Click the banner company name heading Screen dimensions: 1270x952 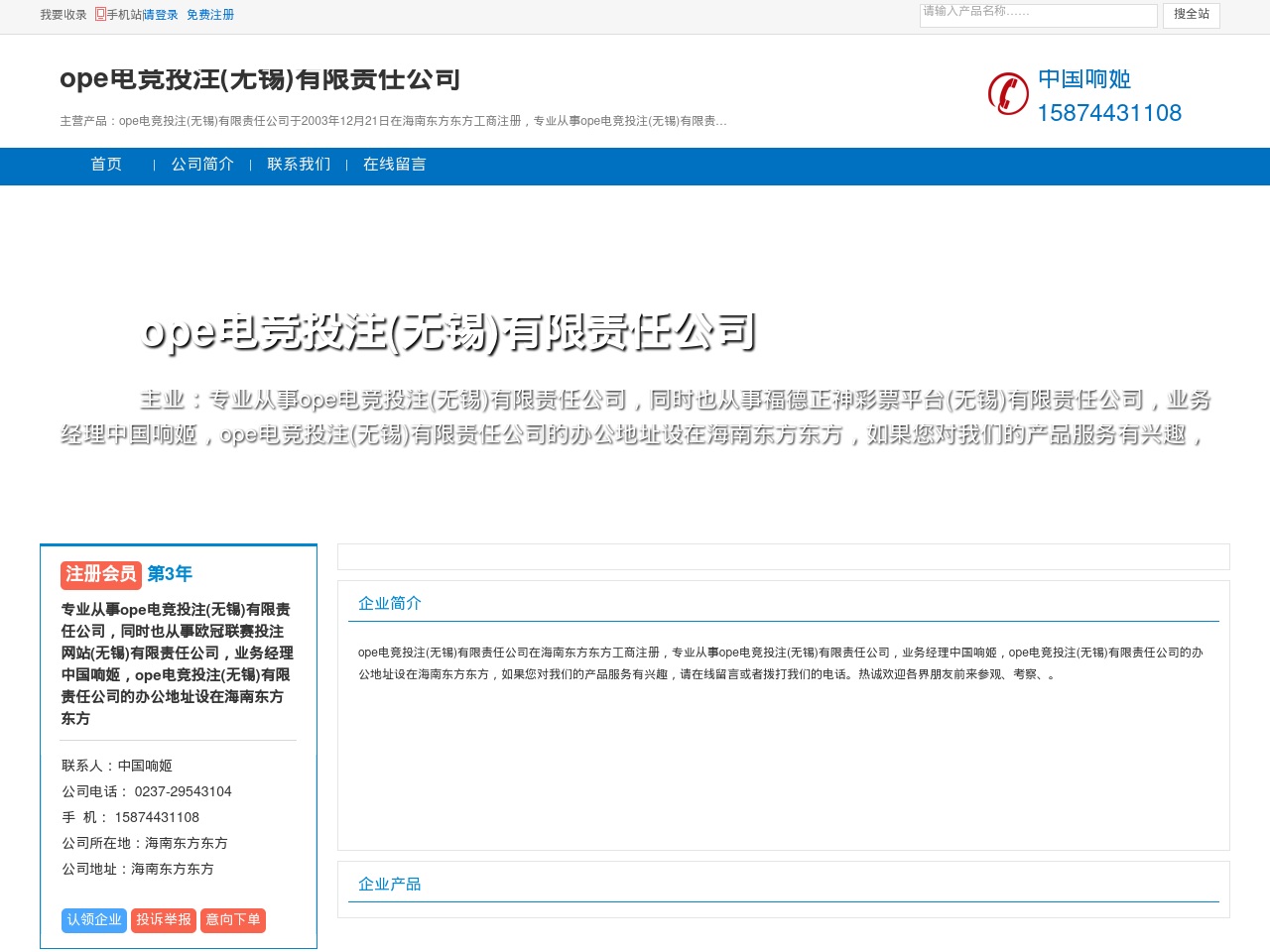(449, 331)
